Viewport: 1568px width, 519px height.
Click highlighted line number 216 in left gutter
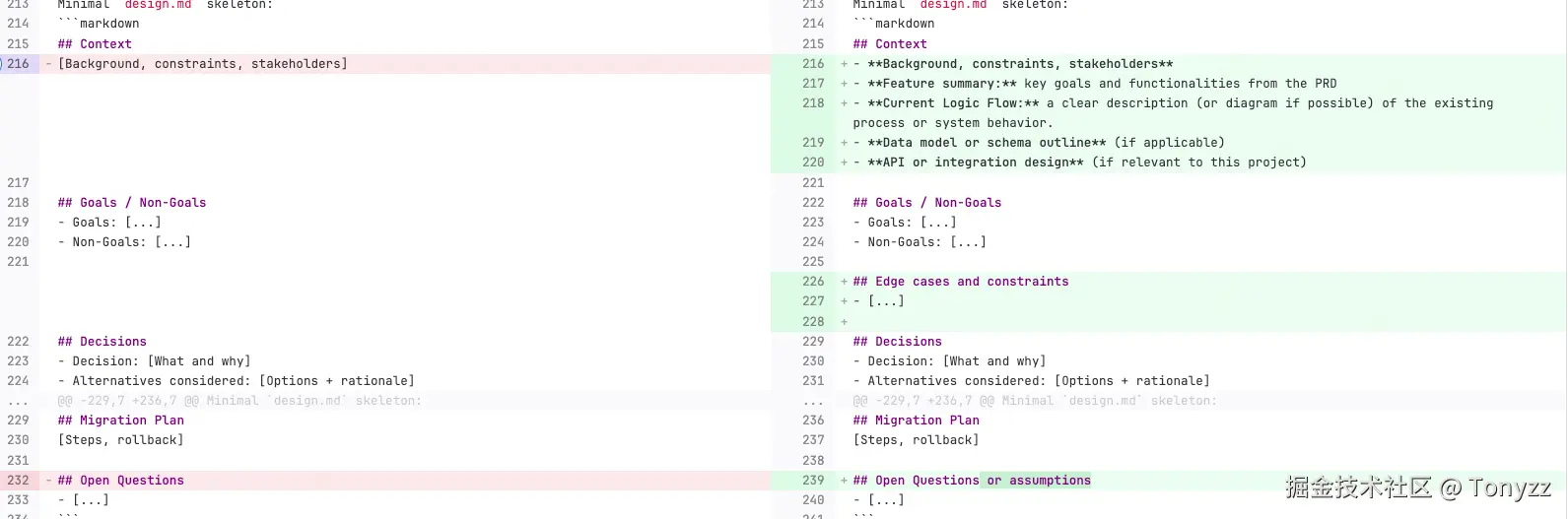18,64
